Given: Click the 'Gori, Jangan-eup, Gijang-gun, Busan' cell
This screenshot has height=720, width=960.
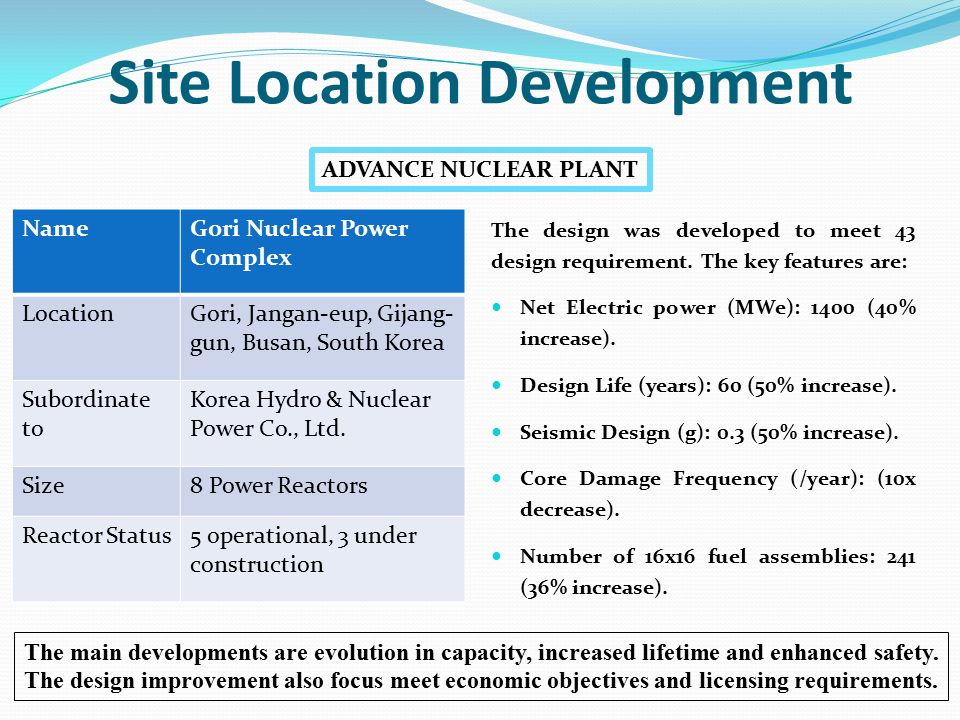Looking at the screenshot, I should (x=323, y=337).
